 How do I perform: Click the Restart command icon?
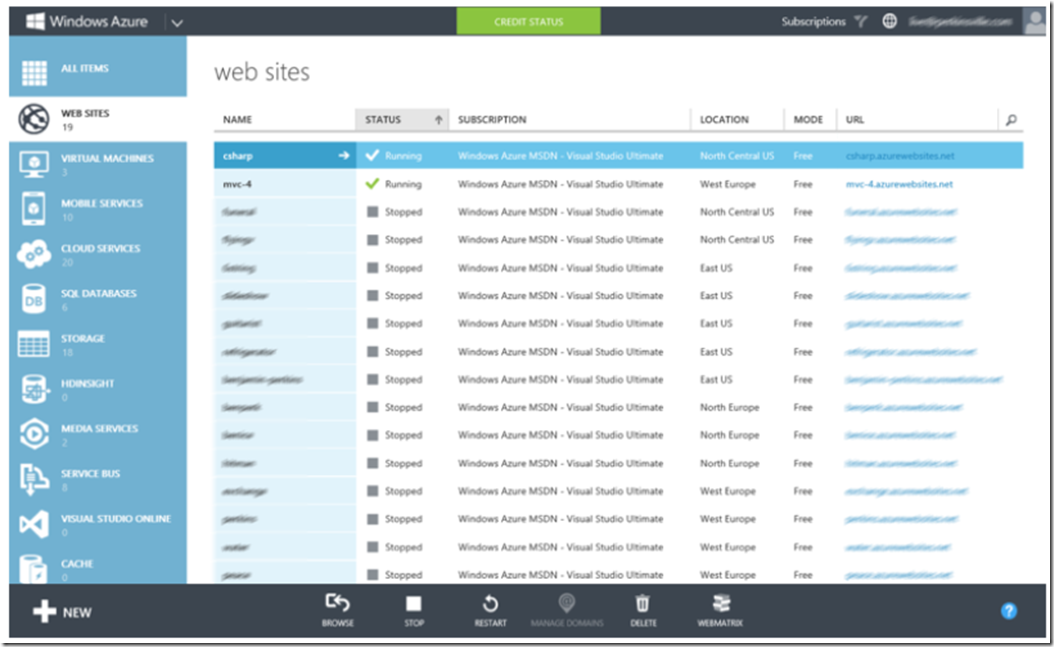pos(491,603)
